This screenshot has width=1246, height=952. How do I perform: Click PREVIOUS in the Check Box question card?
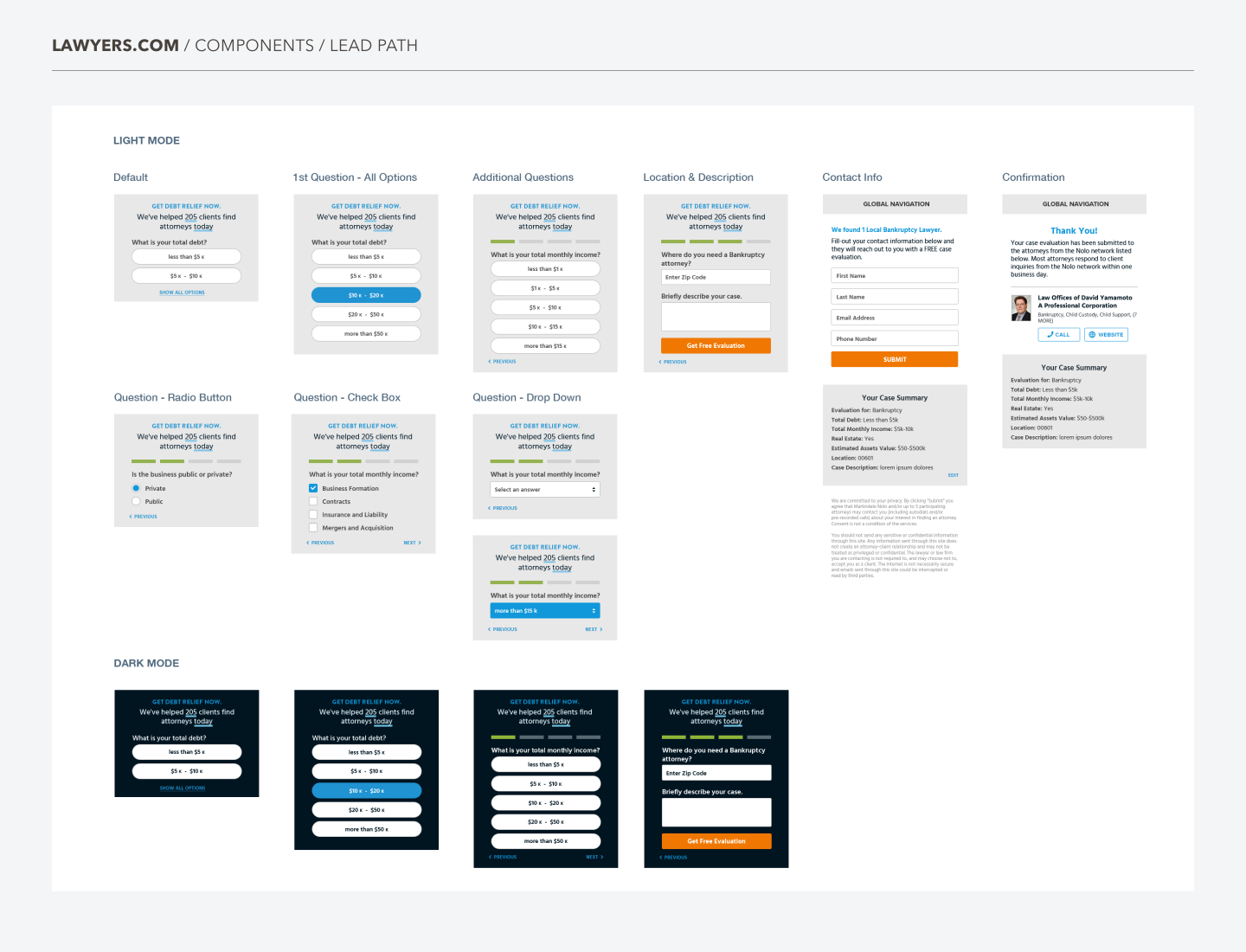(x=320, y=543)
